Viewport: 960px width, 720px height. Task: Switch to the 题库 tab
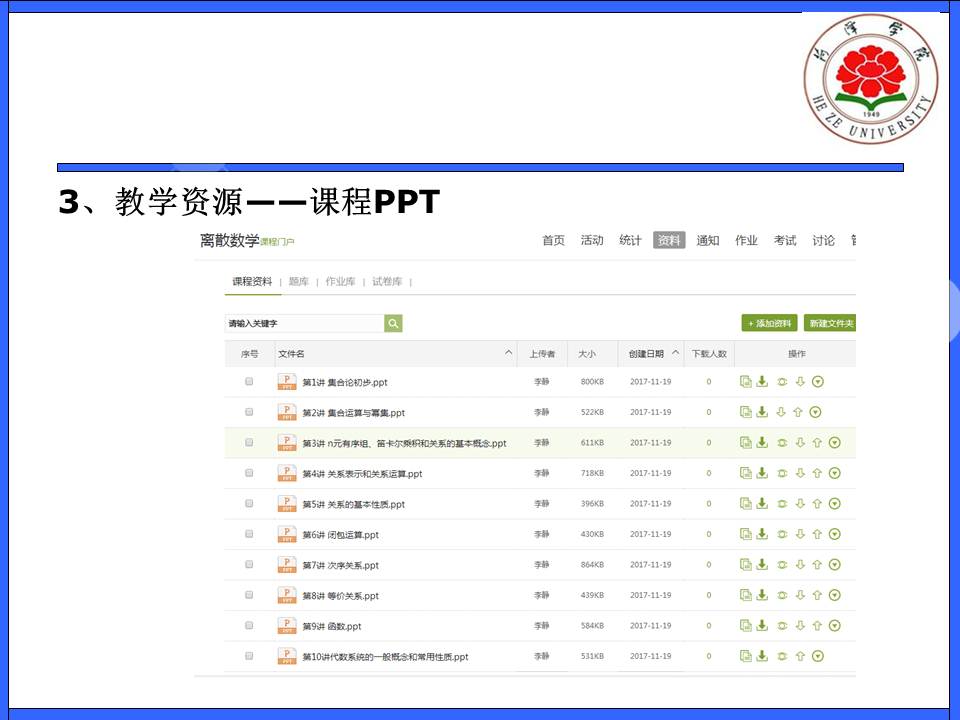click(299, 282)
